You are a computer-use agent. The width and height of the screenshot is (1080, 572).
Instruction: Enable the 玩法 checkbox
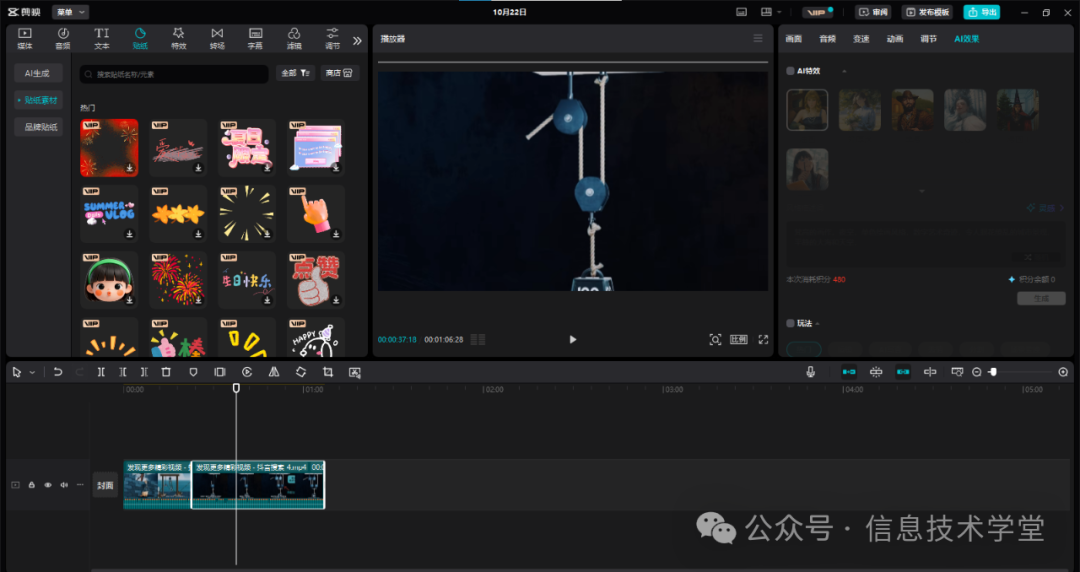[x=790, y=323]
